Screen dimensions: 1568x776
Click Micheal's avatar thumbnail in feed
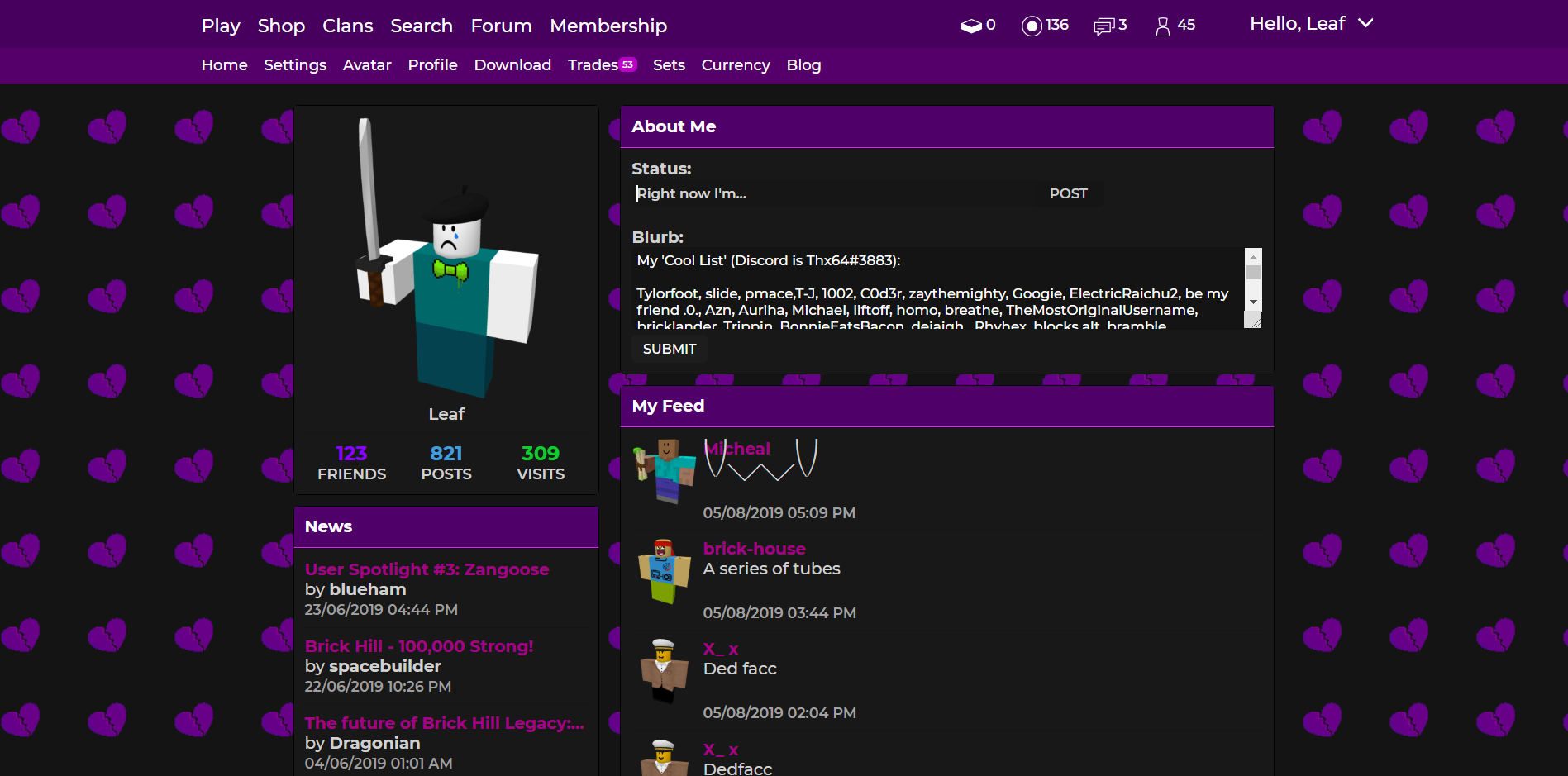pyautogui.click(x=665, y=471)
